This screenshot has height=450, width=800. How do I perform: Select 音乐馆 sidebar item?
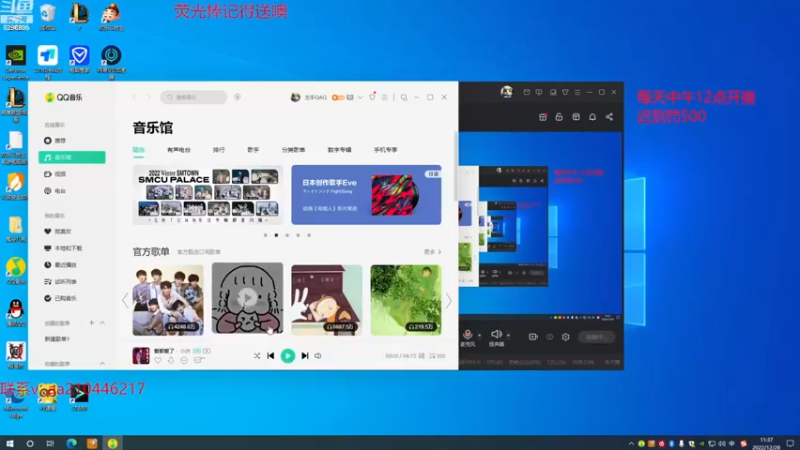pyautogui.click(x=72, y=157)
